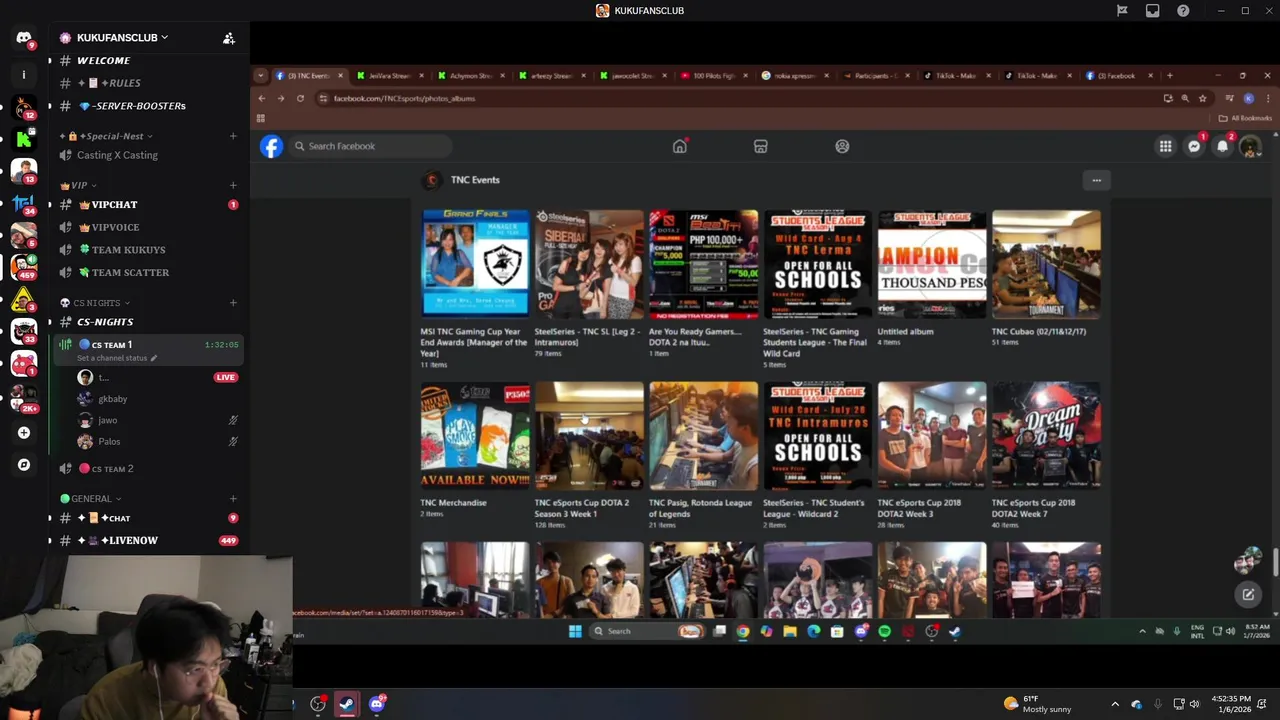Open the VIPCHAT channel
The height and width of the screenshot is (720, 1280).
pos(148,205)
